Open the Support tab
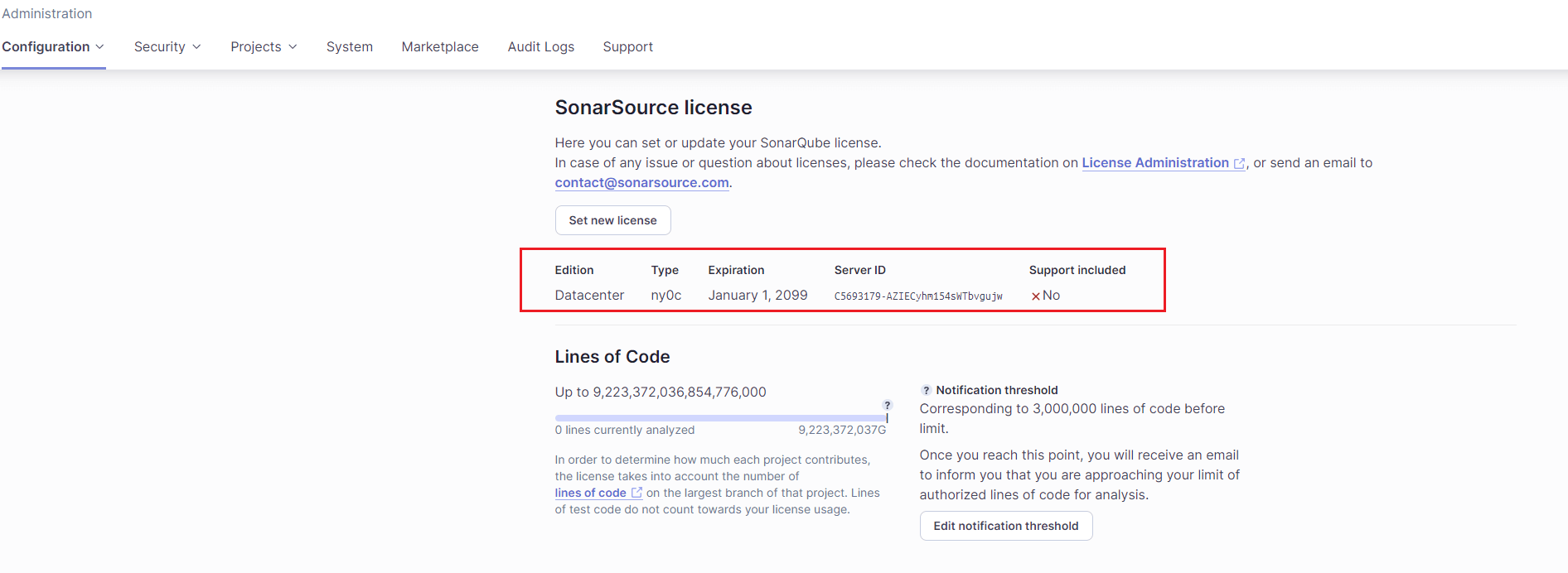This screenshot has width=1568, height=573. click(x=628, y=46)
